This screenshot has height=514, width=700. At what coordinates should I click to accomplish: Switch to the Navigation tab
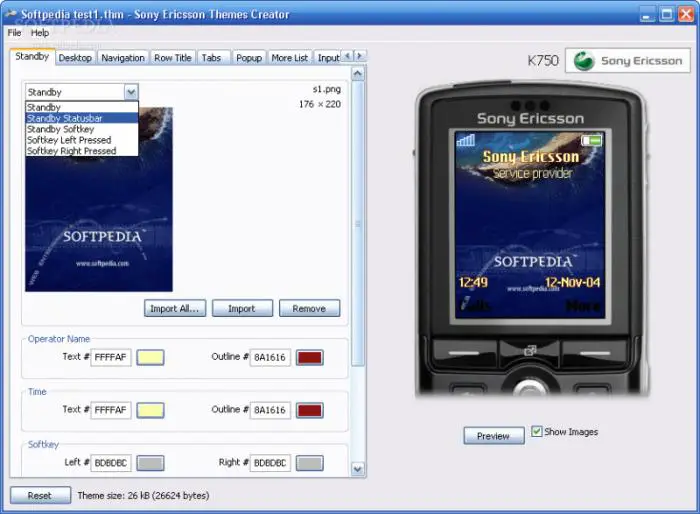123,58
